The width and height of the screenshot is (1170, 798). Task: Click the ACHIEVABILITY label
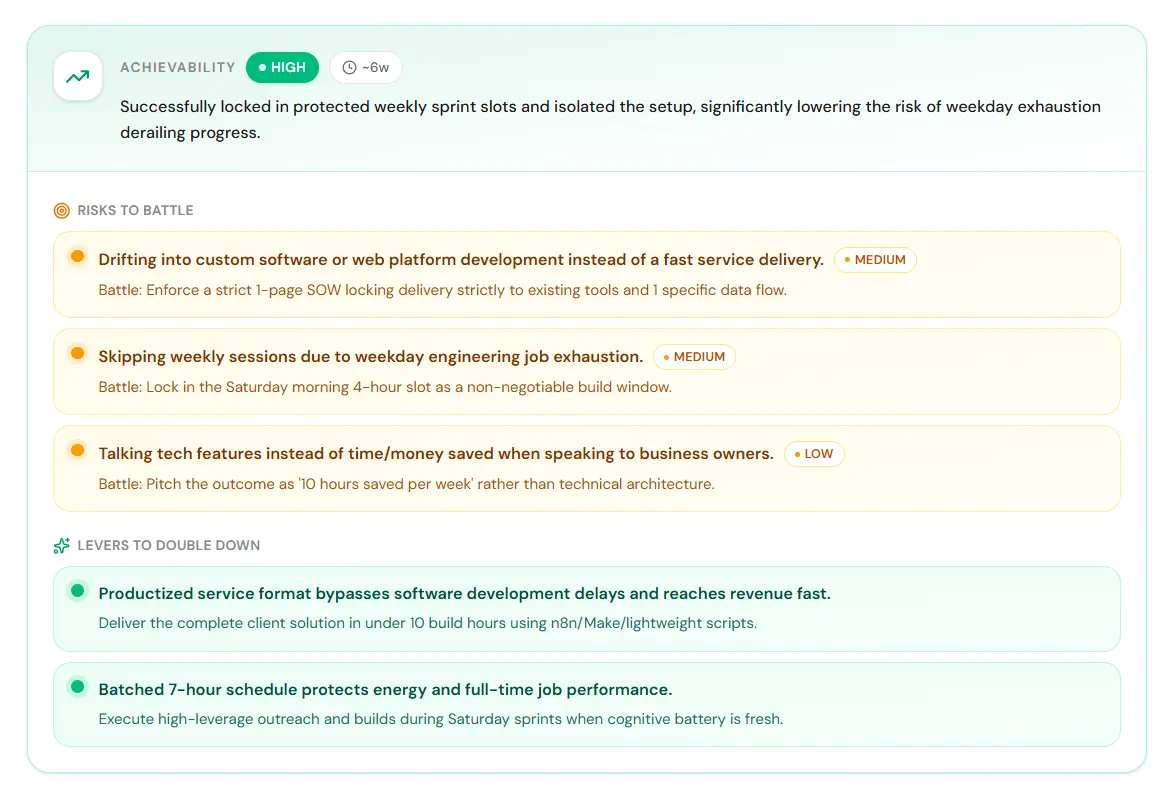click(x=178, y=67)
